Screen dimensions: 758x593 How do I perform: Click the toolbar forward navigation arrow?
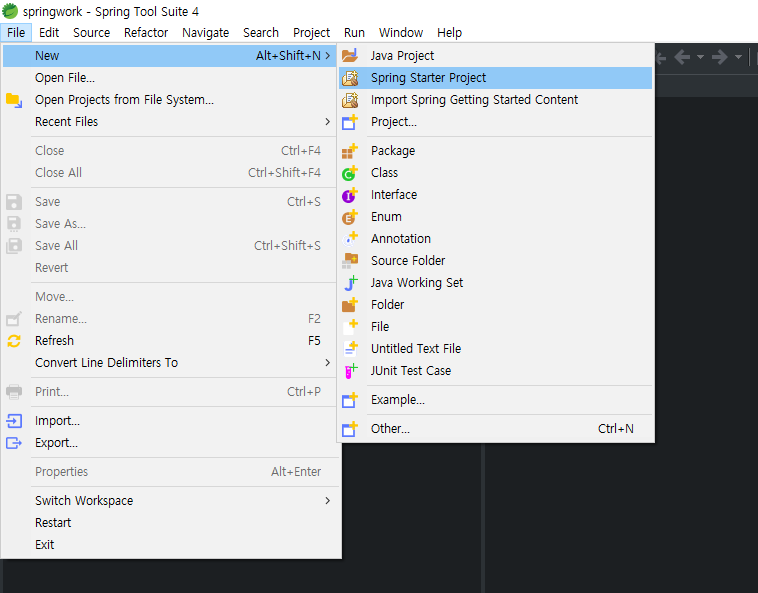(720, 57)
